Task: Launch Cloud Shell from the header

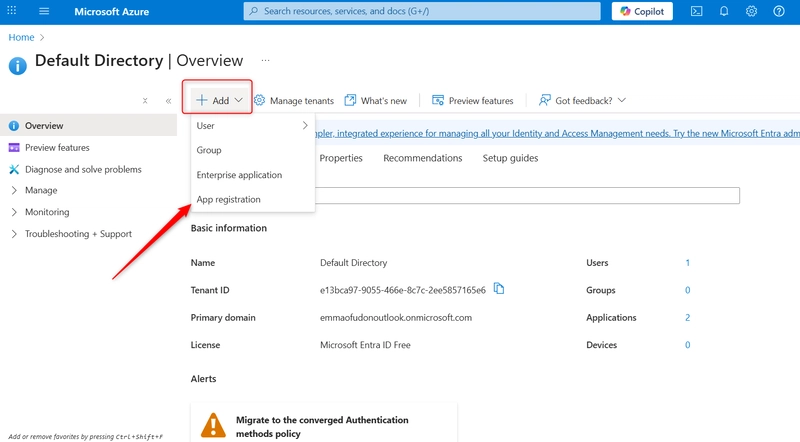Action: click(x=696, y=11)
